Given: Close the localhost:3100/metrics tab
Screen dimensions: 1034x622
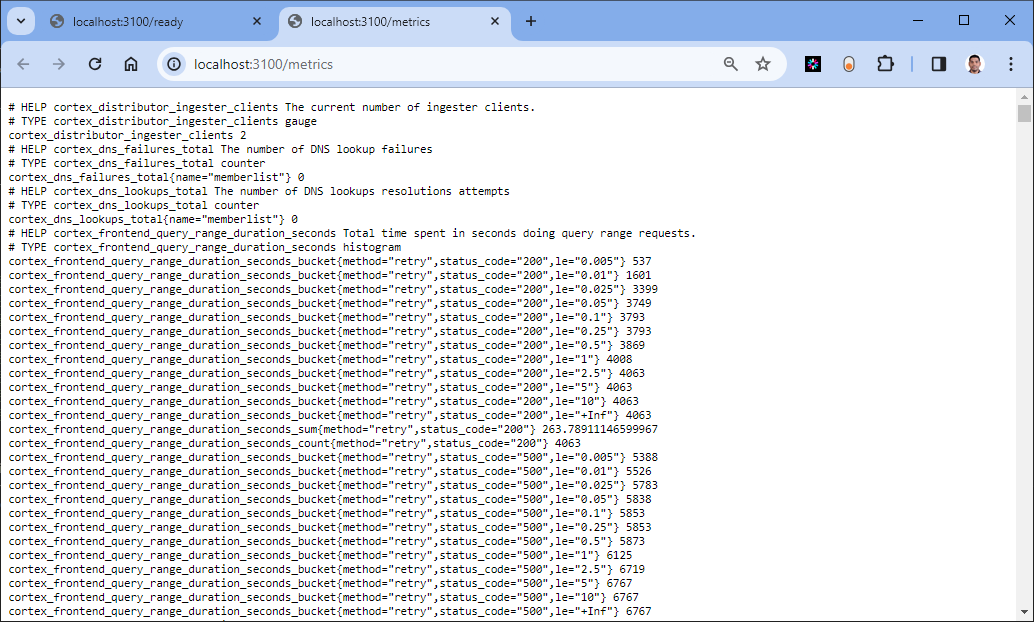Looking at the screenshot, I should pyautogui.click(x=495, y=22).
